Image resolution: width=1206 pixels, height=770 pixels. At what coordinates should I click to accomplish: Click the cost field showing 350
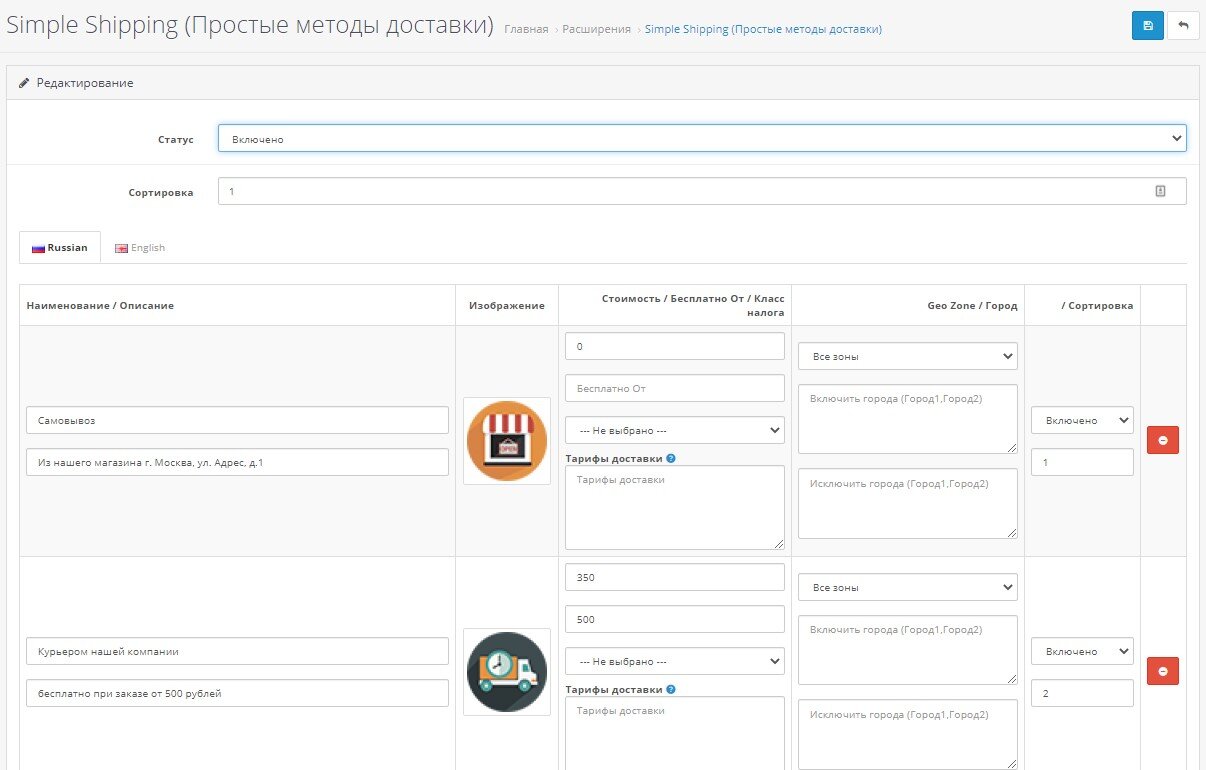[675, 577]
